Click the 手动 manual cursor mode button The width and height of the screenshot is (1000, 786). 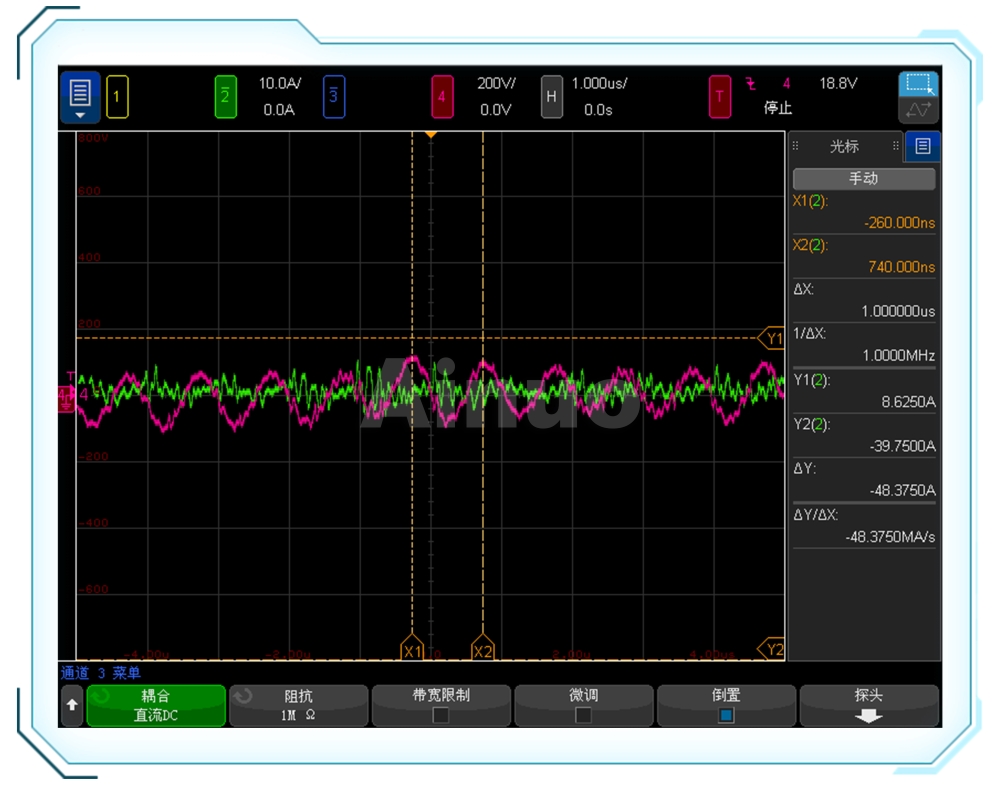click(863, 179)
